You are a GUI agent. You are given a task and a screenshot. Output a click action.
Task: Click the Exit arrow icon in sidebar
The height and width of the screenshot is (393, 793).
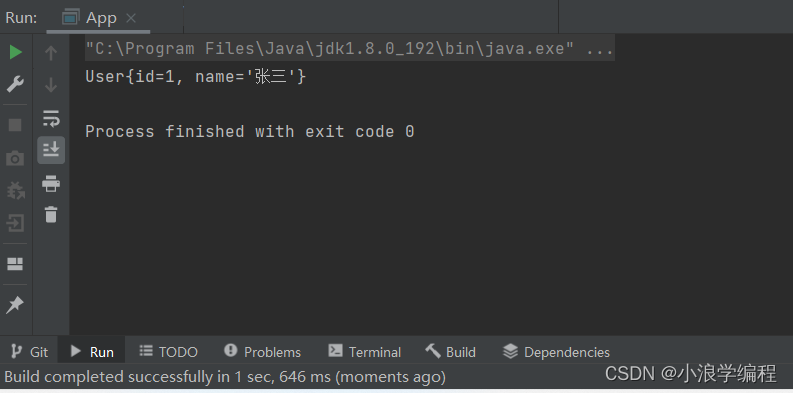click(15, 223)
